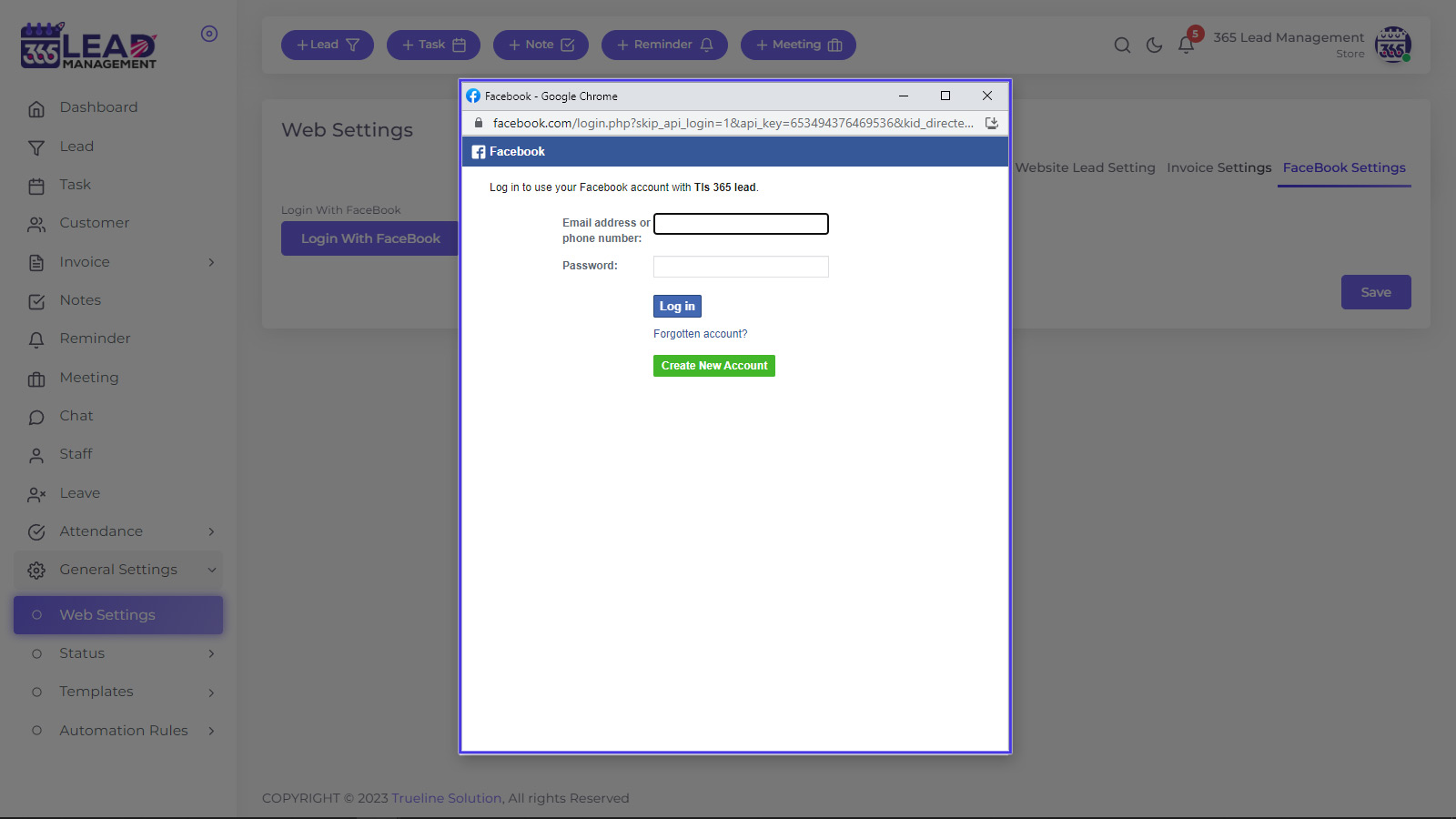Click the + Task toolbar button
Screen dimensions: 1456x819
click(434, 45)
